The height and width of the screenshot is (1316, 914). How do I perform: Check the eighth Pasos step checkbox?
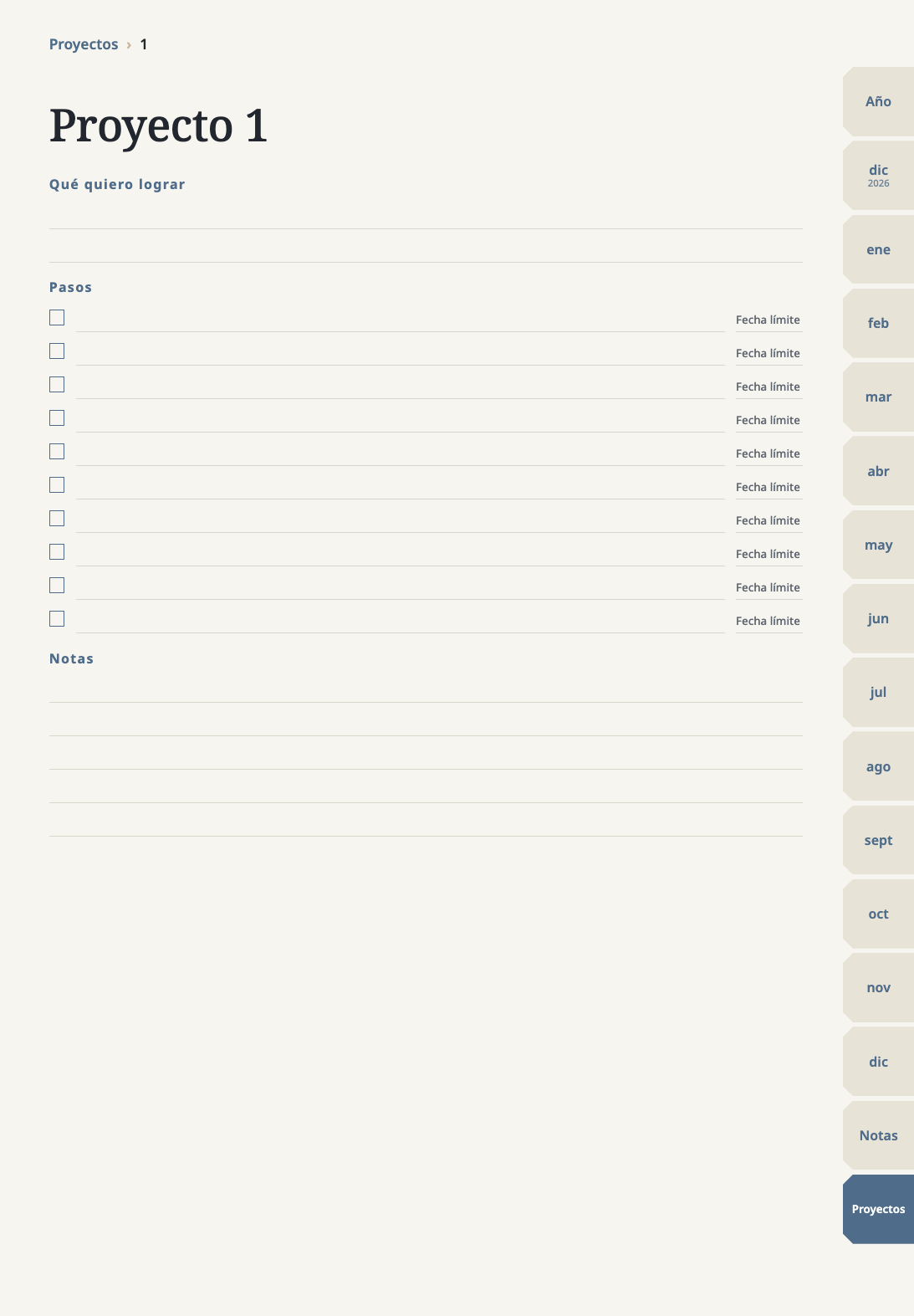(57, 552)
